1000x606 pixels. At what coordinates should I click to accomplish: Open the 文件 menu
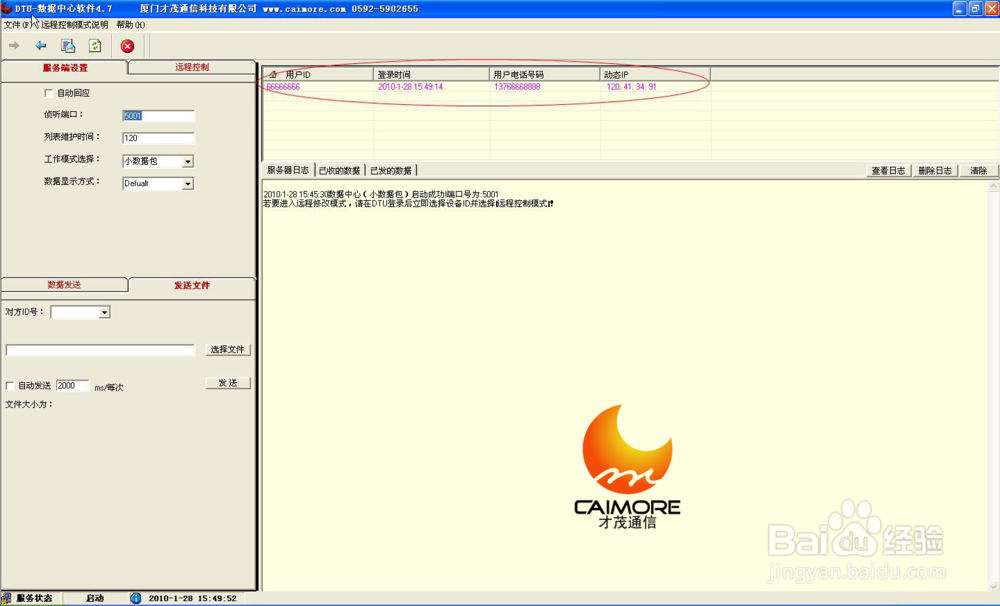(15, 25)
